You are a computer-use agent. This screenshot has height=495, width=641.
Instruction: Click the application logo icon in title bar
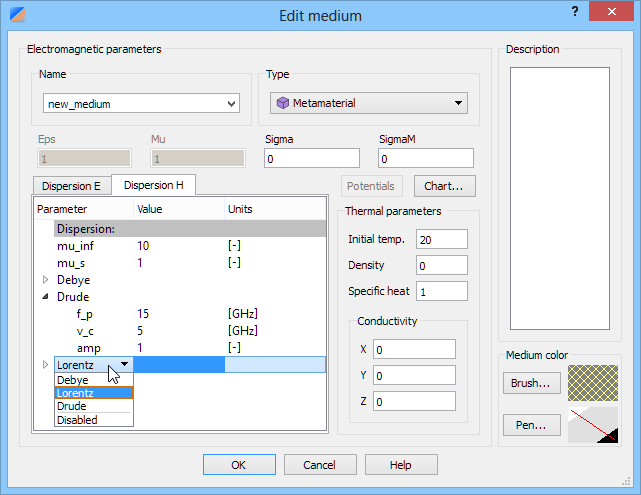pos(18,14)
